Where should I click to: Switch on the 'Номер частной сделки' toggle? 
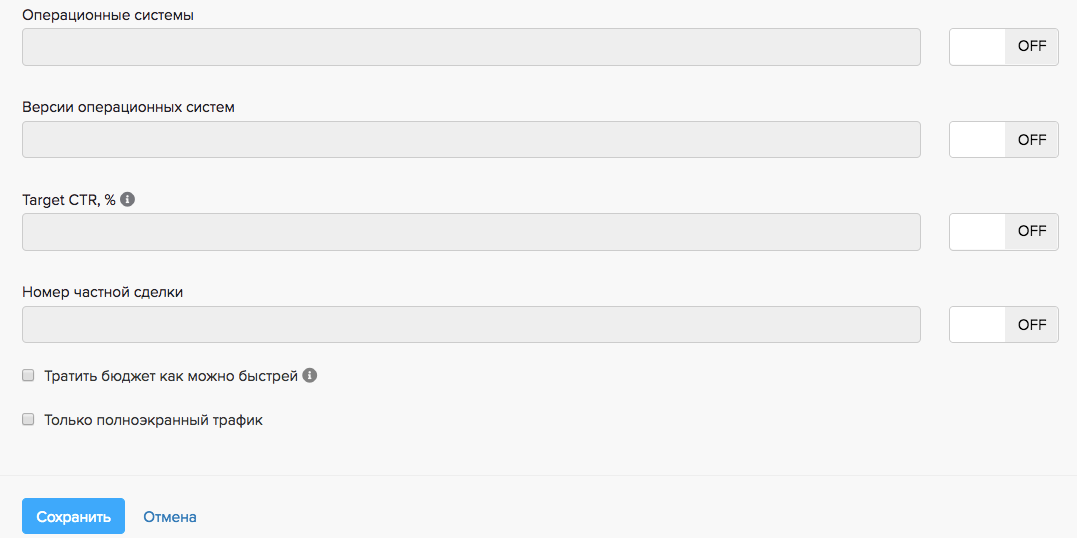pos(1003,325)
